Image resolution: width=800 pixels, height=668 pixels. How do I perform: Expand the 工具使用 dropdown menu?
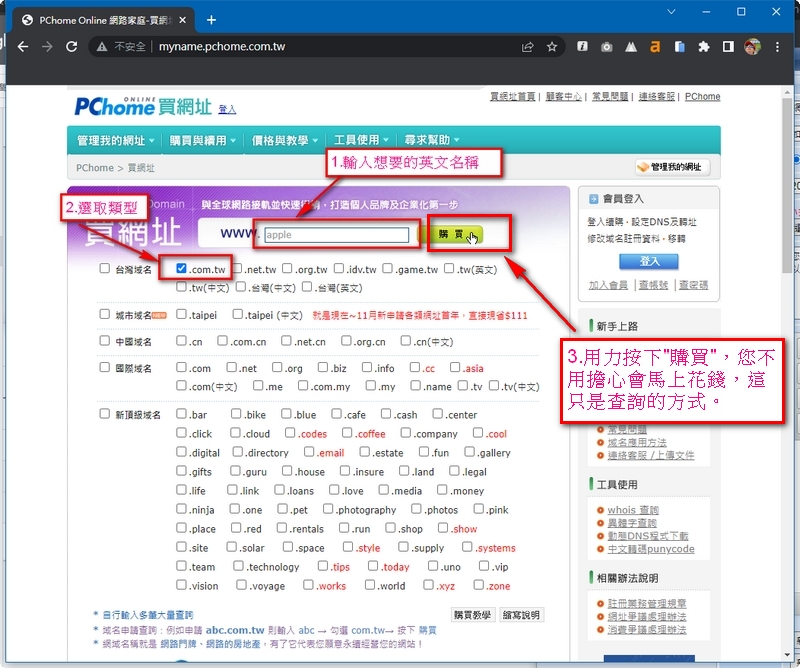pos(361,140)
